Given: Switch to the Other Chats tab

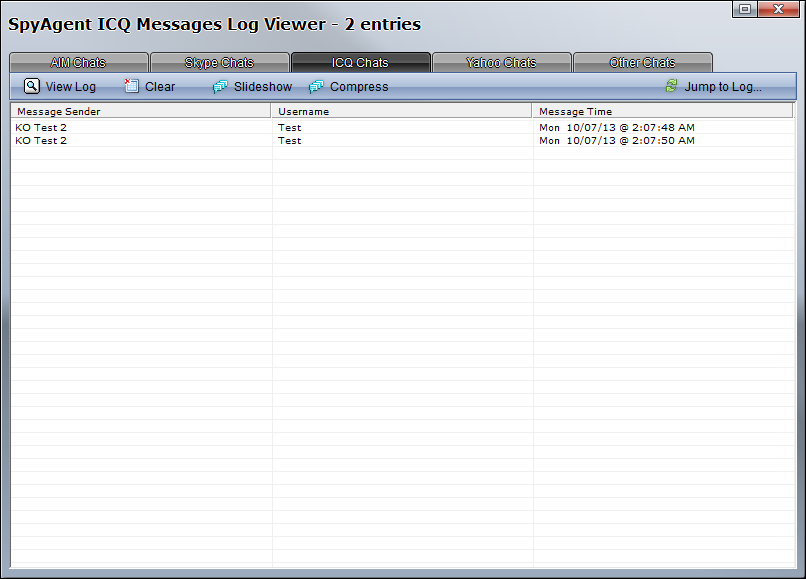Looking at the screenshot, I should click(x=642, y=63).
